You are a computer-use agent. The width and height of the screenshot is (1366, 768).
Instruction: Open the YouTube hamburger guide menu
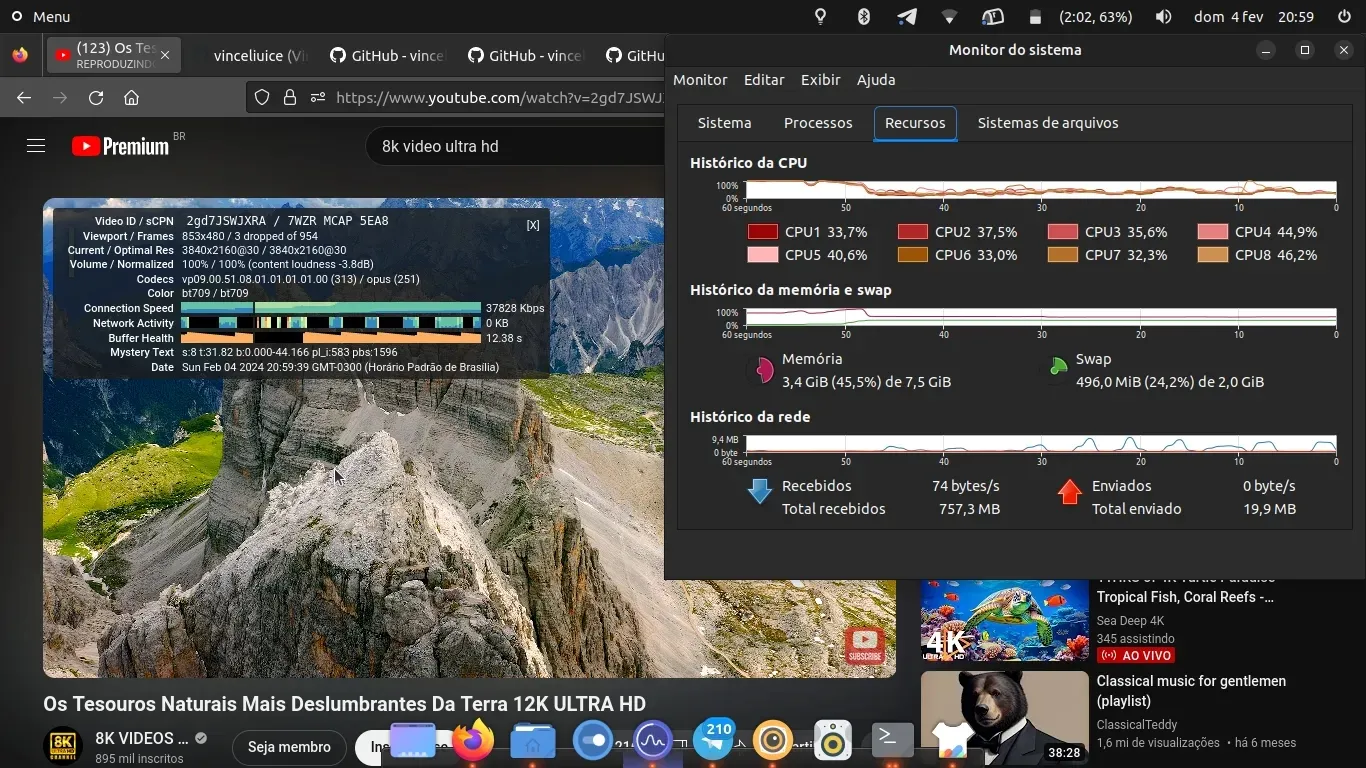coord(36,146)
